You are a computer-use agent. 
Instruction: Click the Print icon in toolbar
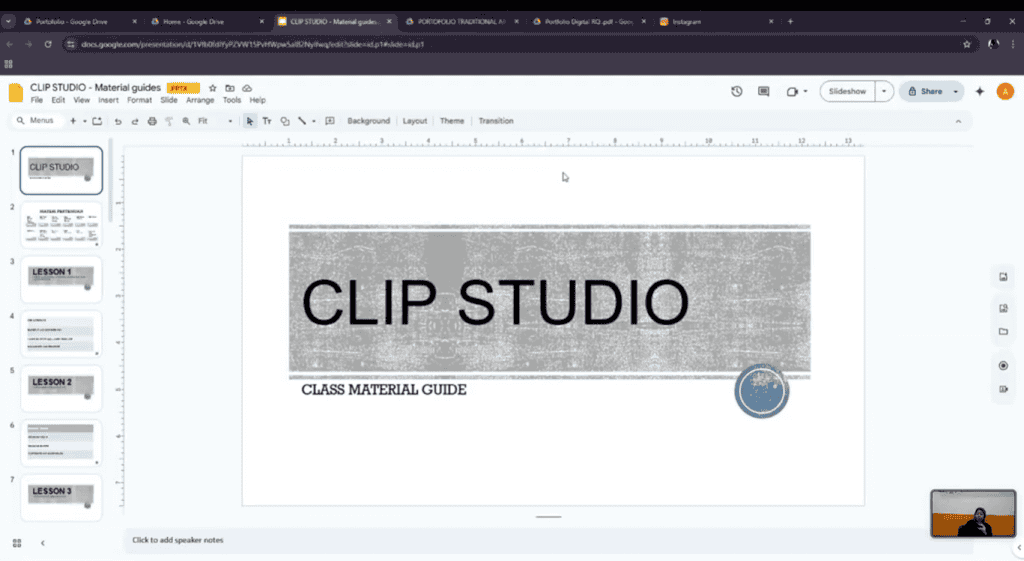click(x=152, y=121)
